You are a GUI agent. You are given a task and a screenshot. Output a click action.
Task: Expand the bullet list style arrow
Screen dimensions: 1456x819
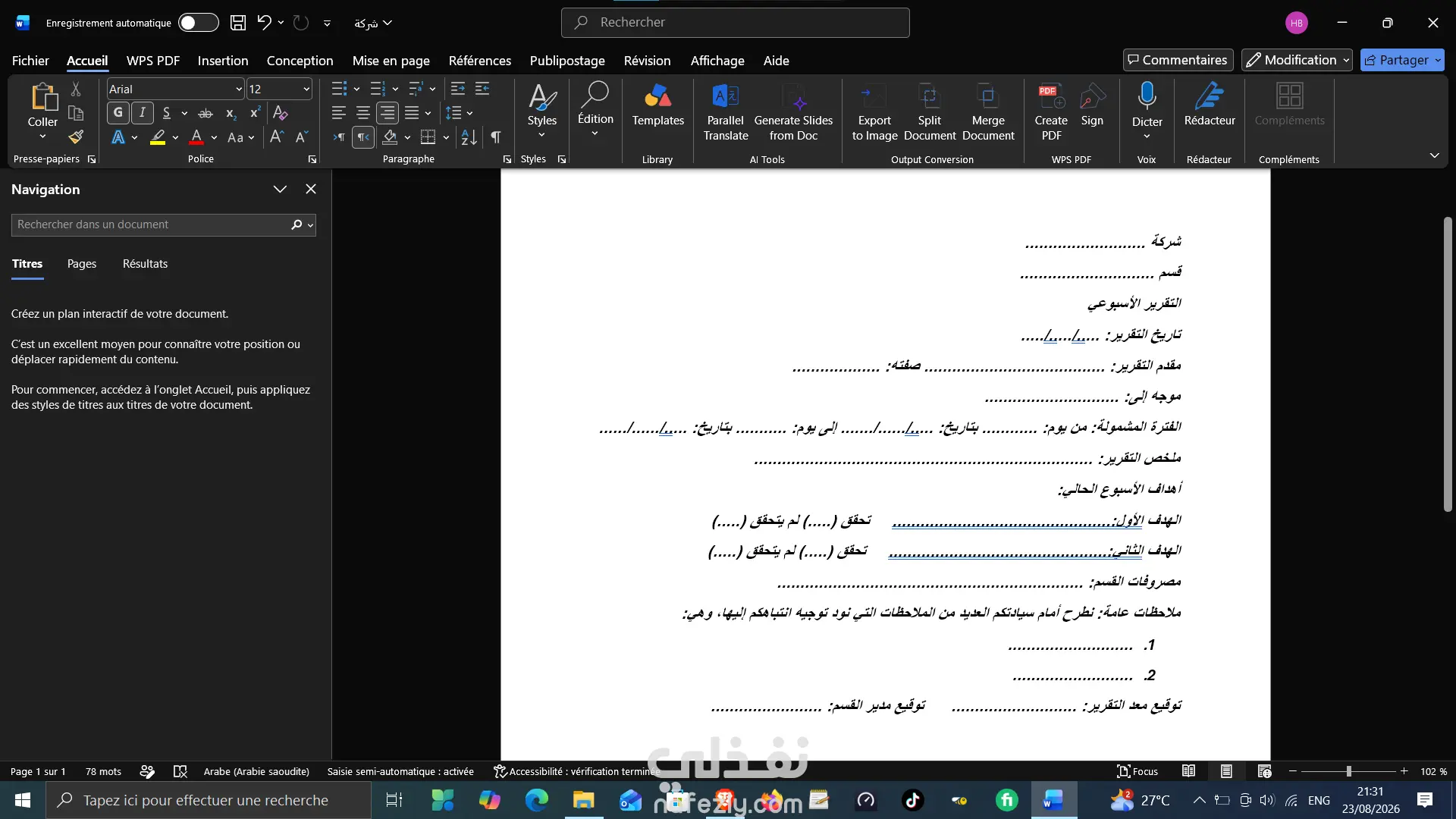point(356,89)
